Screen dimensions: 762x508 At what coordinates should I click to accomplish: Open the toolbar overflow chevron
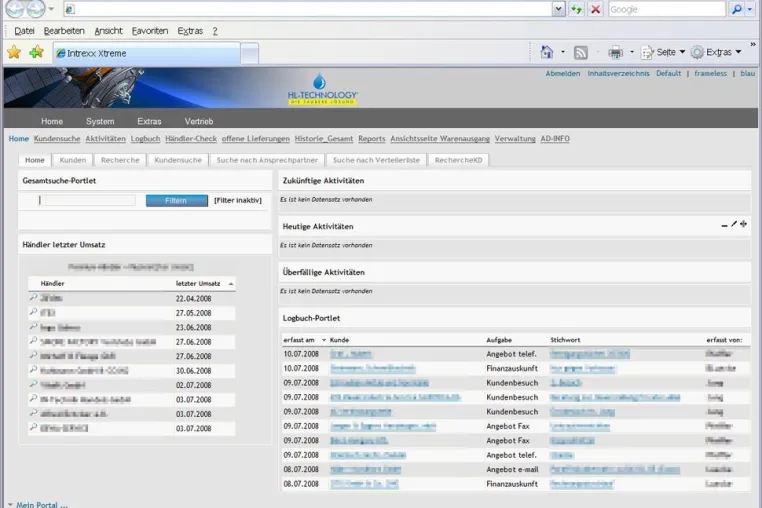click(753, 44)
